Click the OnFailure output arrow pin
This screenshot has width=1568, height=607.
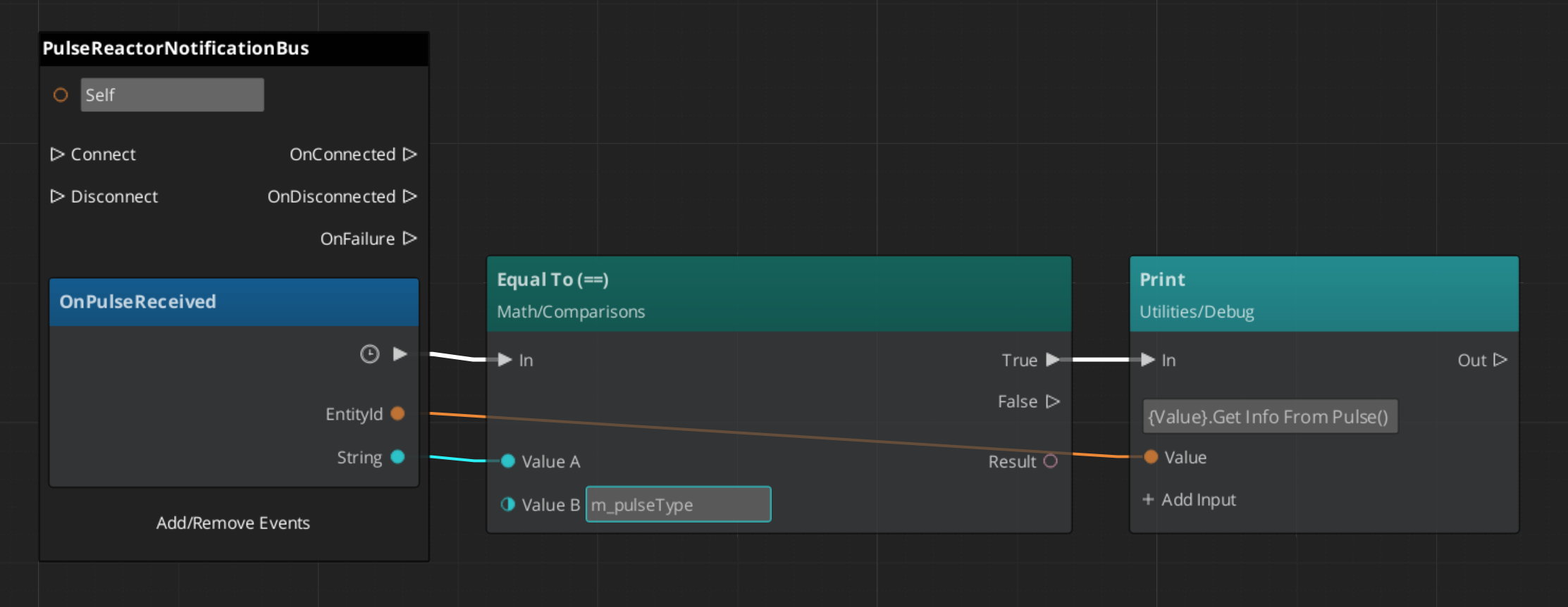[x=410, y=239]
